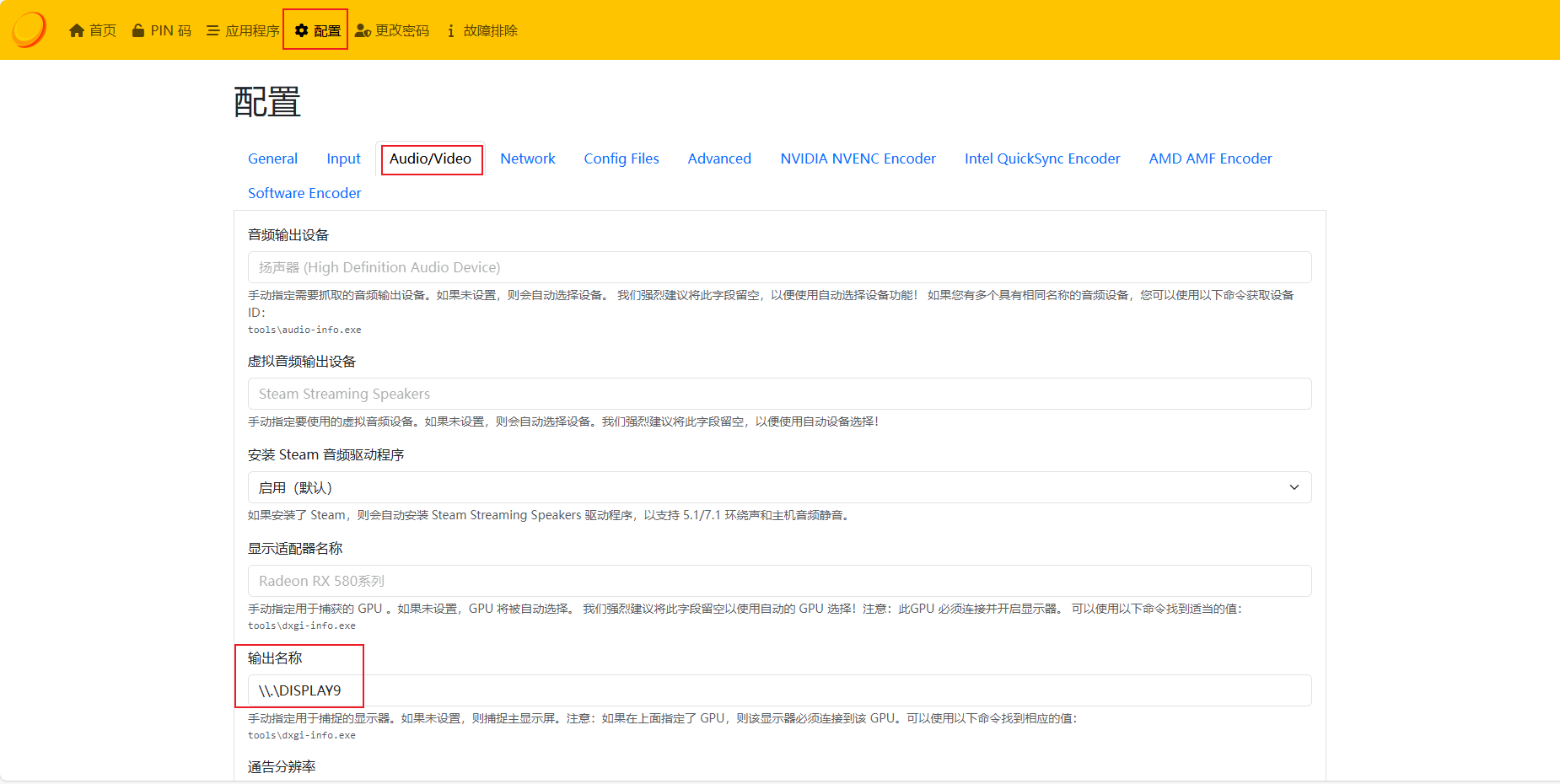Click the 音频输出设备 input field
Viewport: 1560px width, 784px height.
pyautogui.click(x=779, y=267)
